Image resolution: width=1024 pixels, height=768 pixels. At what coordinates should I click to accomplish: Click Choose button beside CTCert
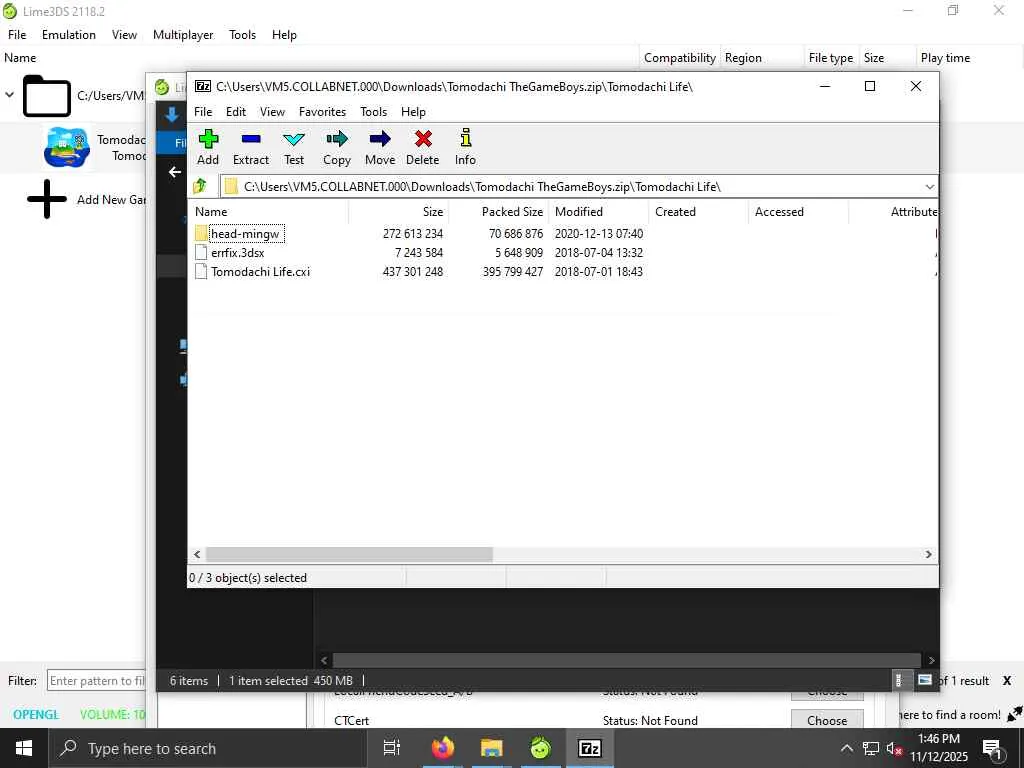[827, 720]
